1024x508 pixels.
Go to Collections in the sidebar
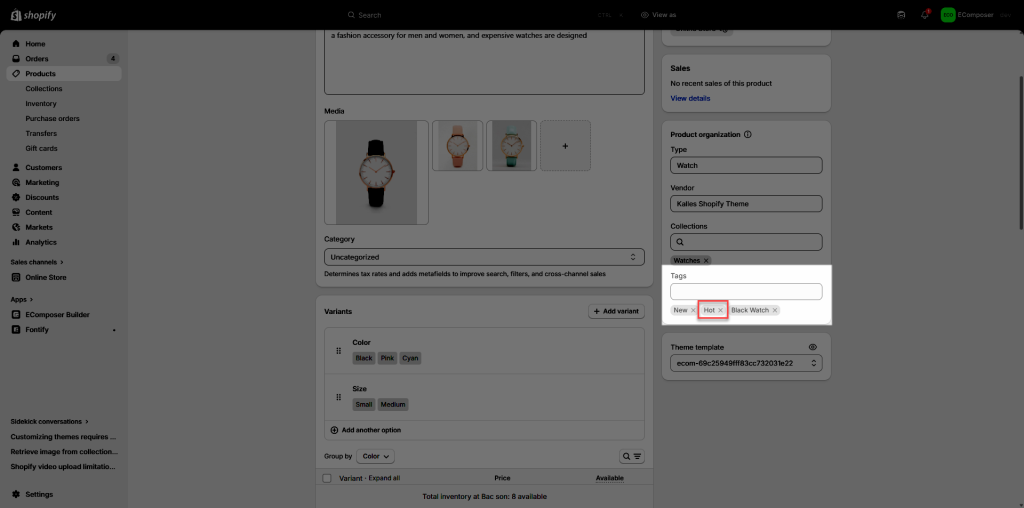pos(44,89)
